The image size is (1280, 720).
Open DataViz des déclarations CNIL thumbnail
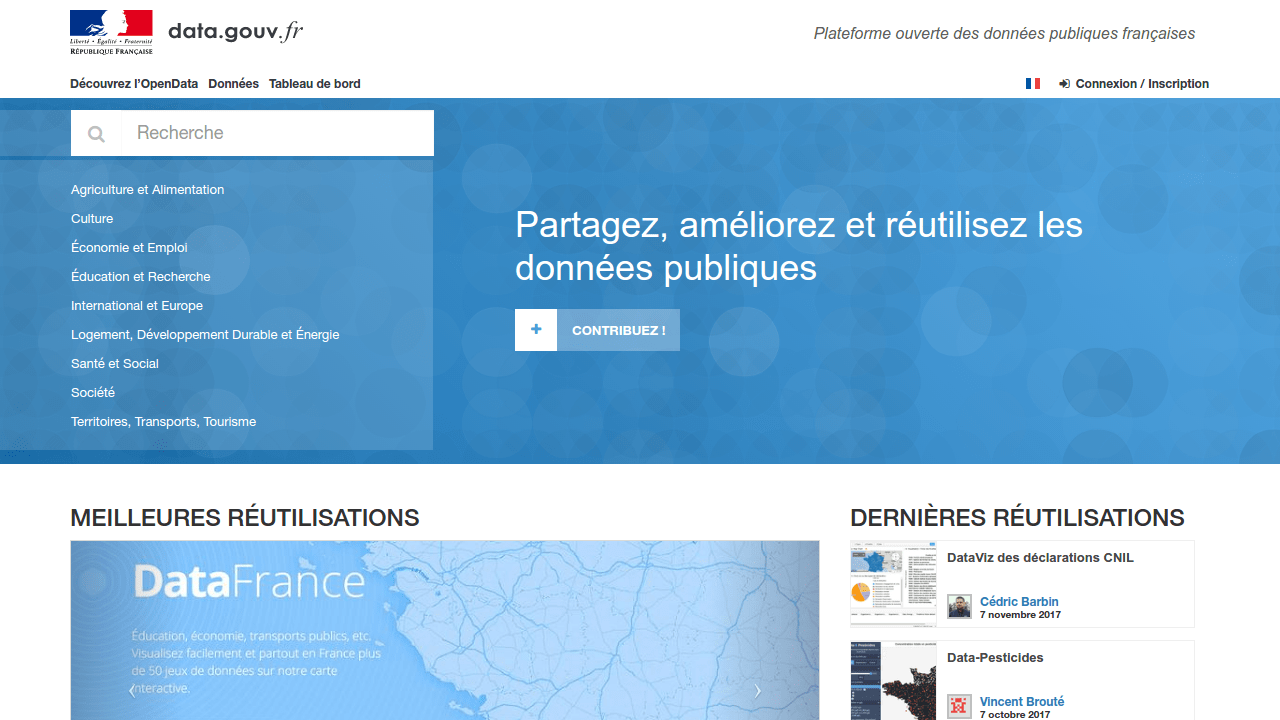[893, 584]
